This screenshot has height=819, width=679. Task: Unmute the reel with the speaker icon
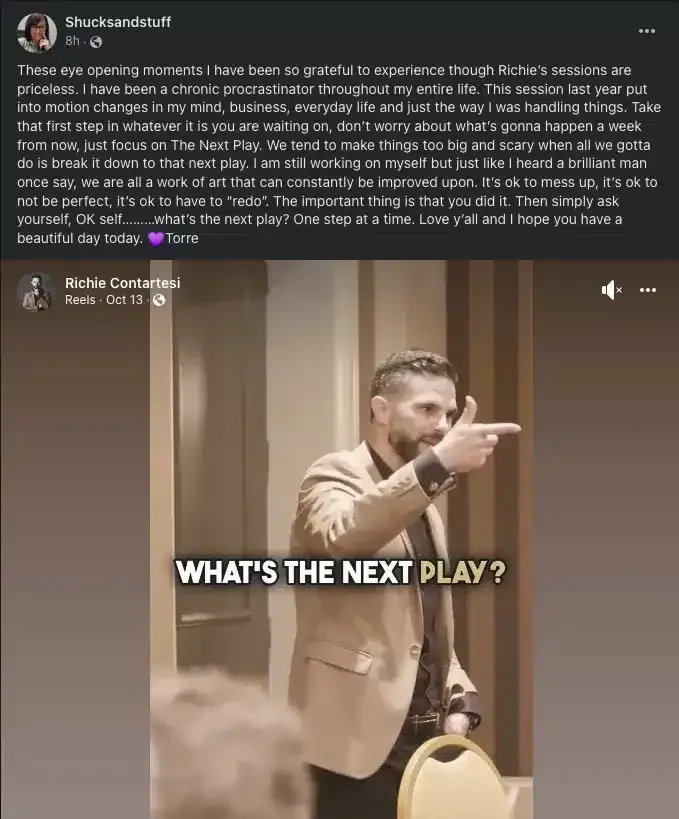(611, 290)
